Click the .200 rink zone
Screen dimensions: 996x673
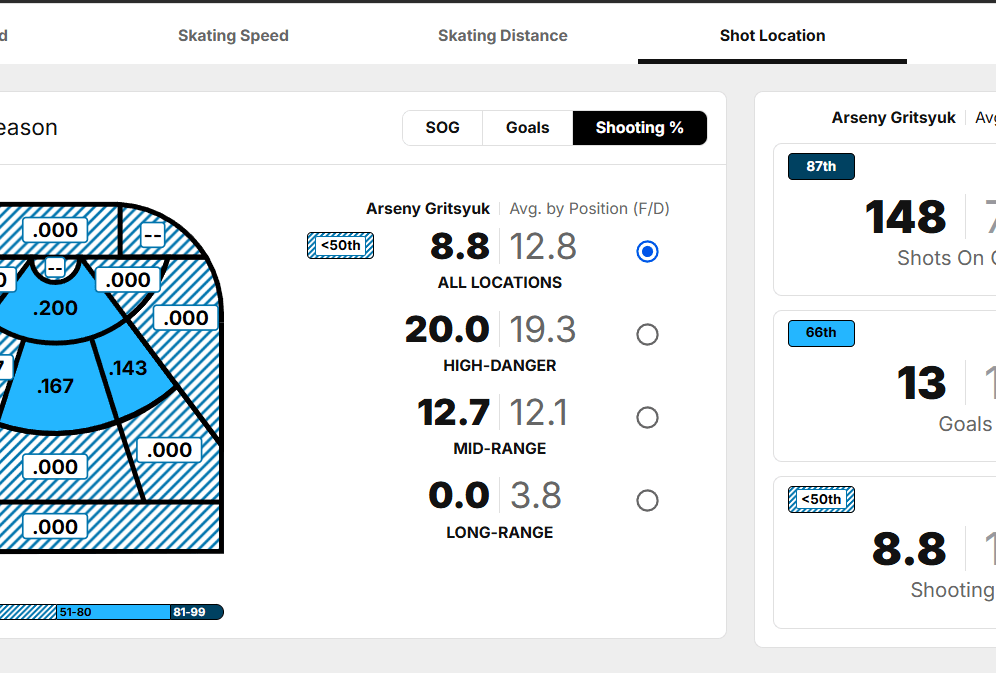click(55, 308)
